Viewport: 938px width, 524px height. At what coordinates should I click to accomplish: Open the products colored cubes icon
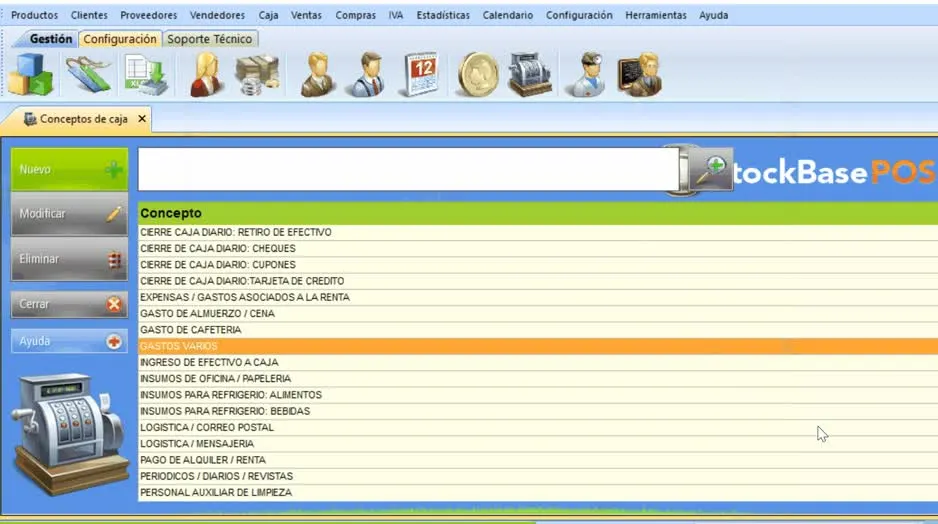(30, 75)
